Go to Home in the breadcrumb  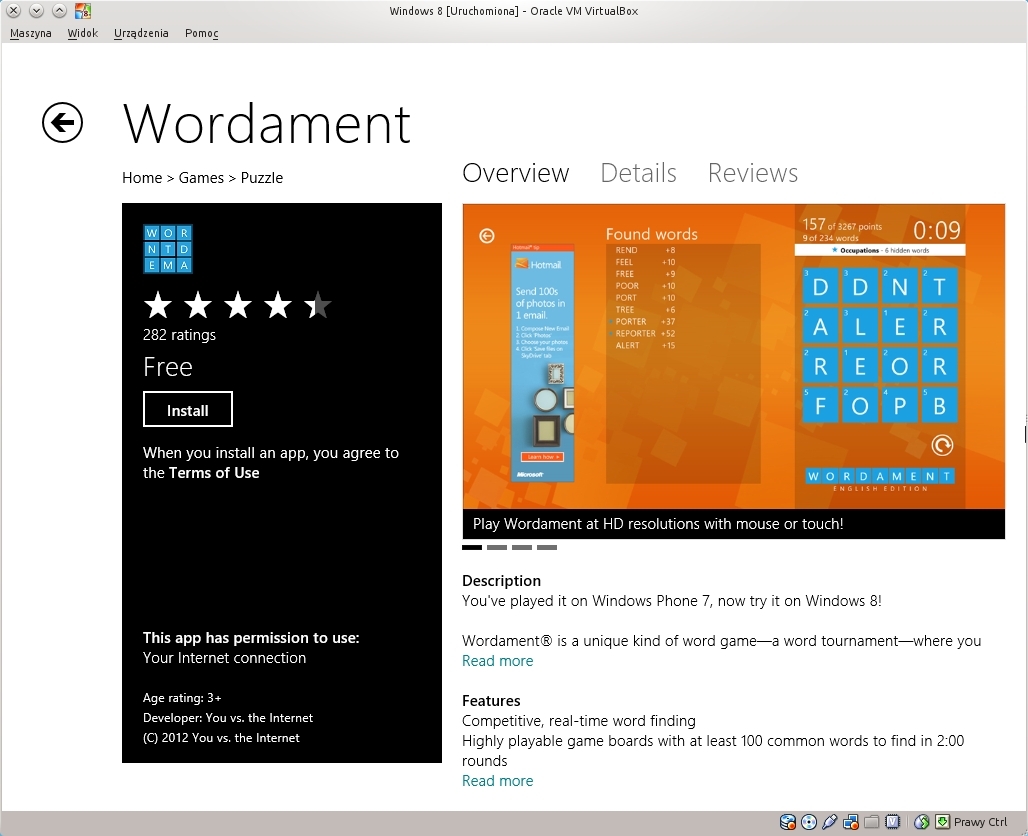pos(142,178)
